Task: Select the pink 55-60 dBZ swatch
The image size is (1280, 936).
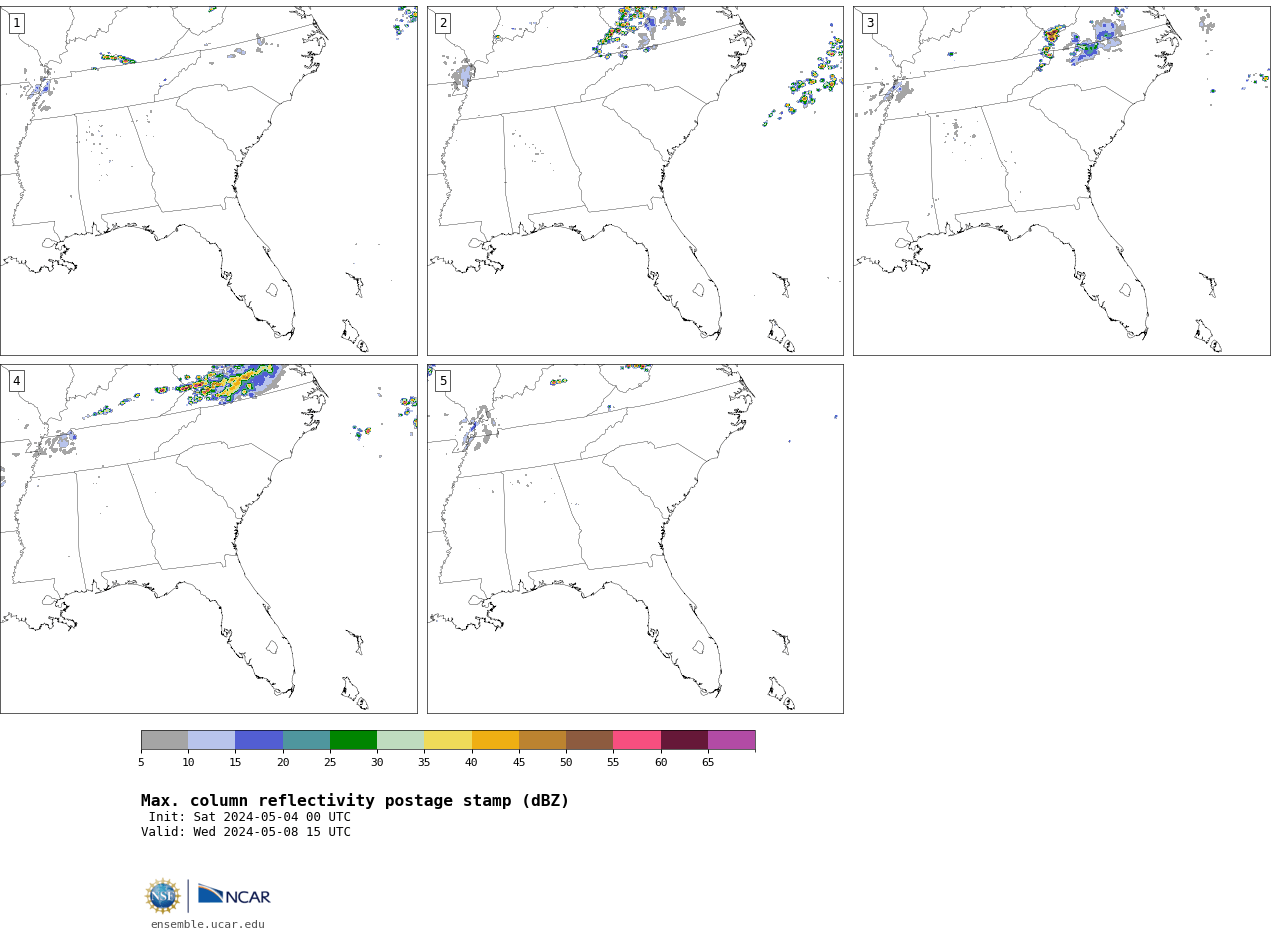Action: click(637, 740)
